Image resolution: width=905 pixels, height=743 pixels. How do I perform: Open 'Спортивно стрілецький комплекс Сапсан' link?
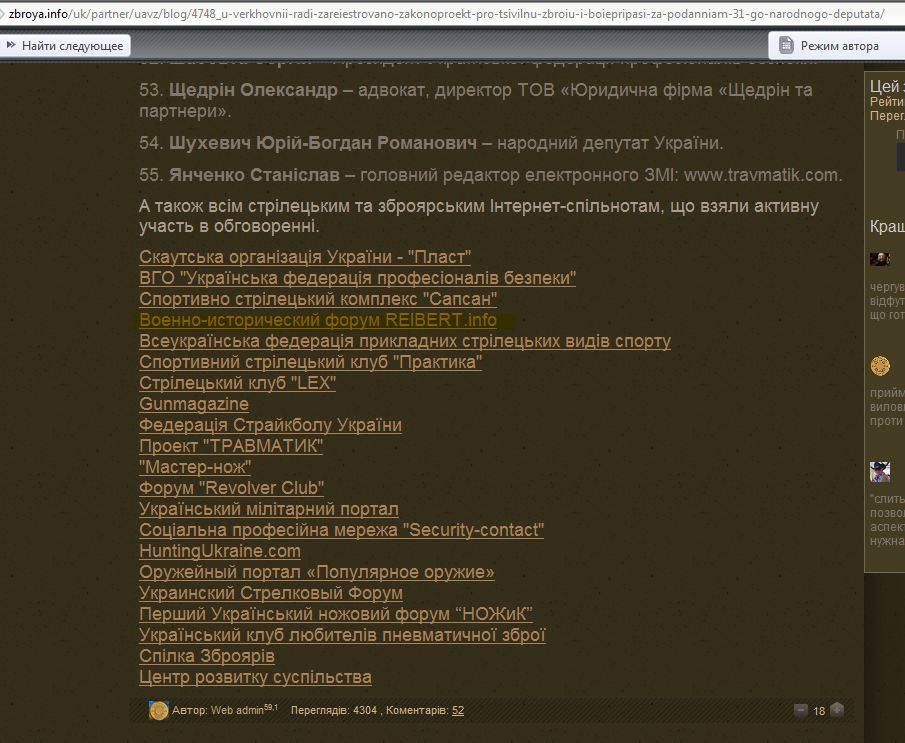click(x=318, y=299)
